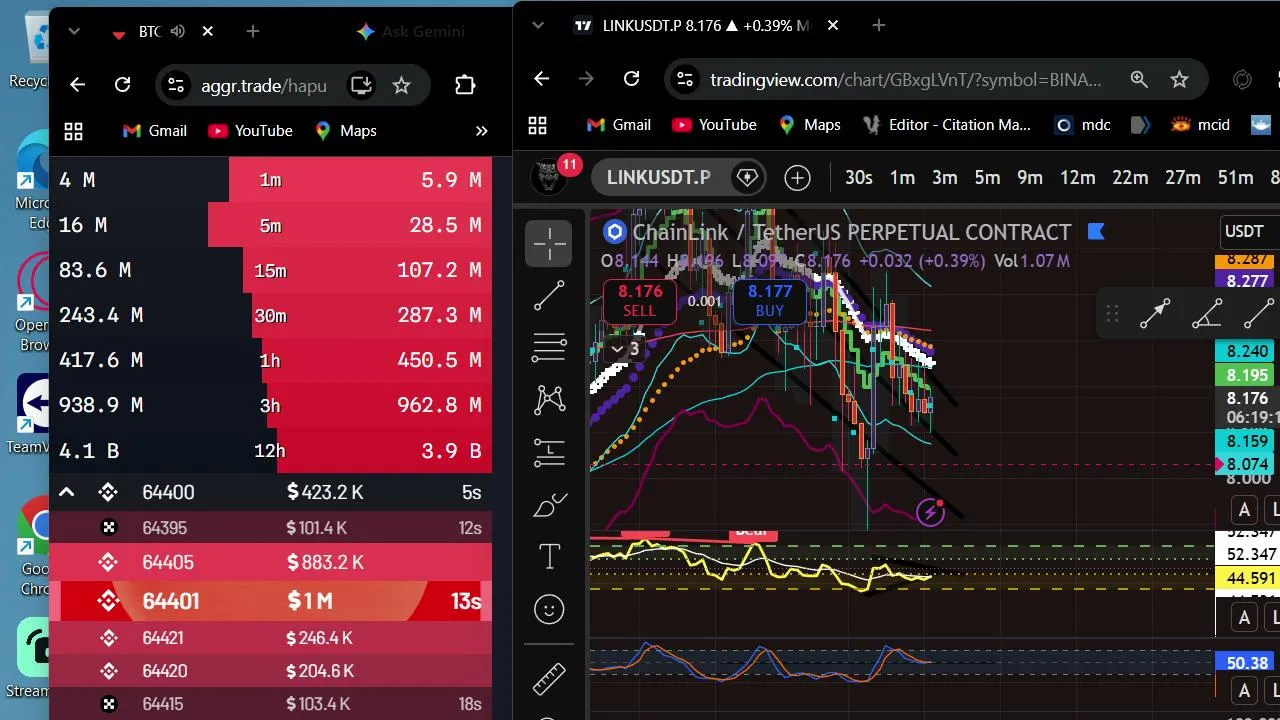Click the BUY 8.177 button
The height and width of the screenshot is (720, 1280).
click(770, 300)
